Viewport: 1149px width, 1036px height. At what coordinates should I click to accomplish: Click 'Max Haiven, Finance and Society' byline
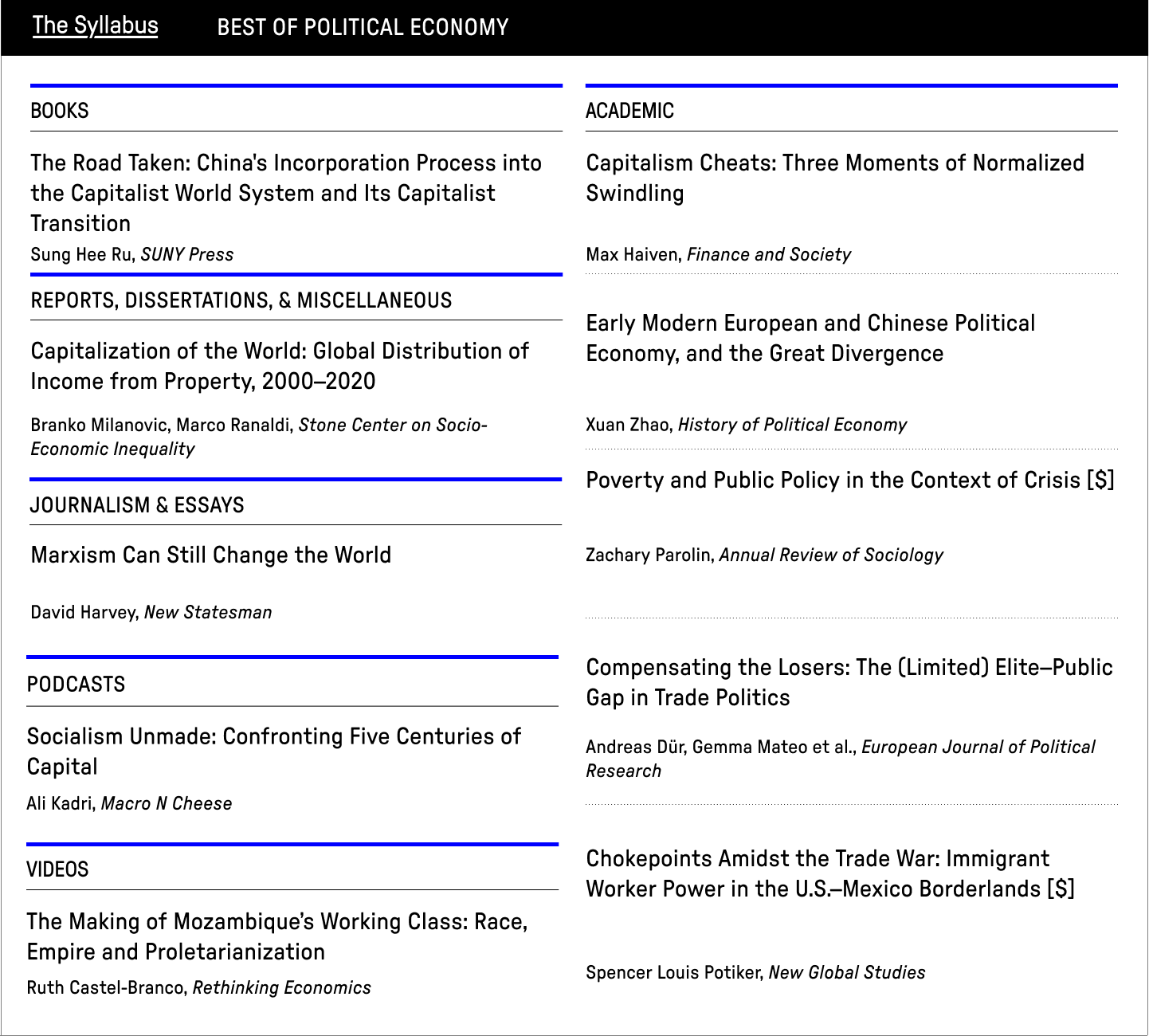[x=718, y=254]
